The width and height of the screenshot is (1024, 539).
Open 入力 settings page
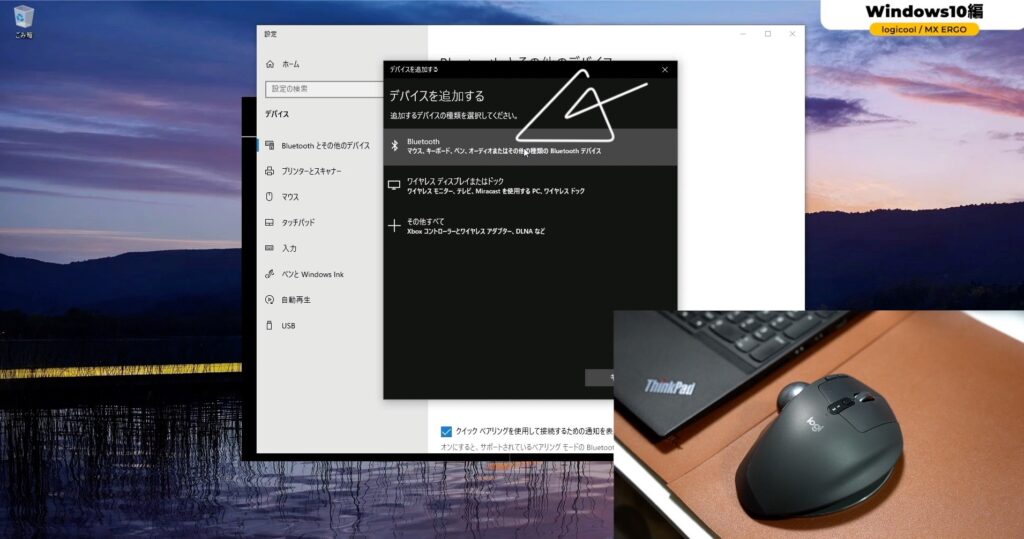pyautogui.click(x=289, y=248)
